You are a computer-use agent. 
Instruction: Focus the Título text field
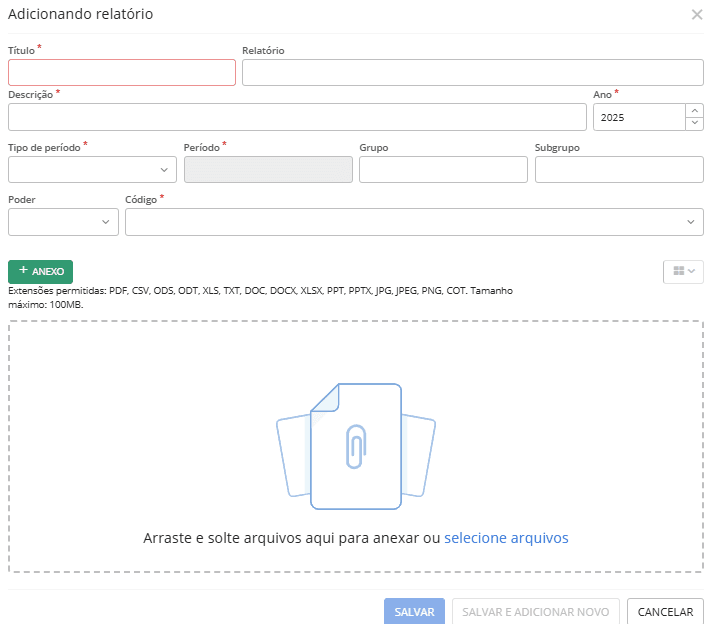122,73
